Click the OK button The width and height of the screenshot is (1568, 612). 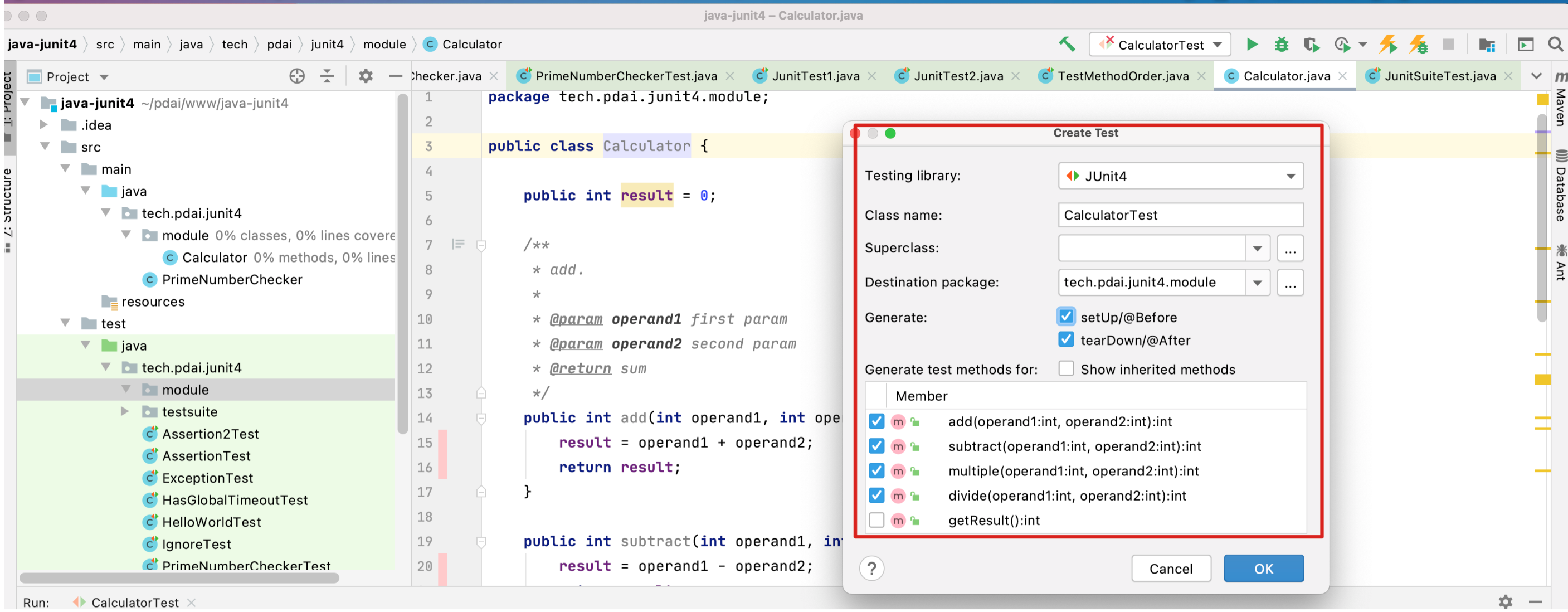1264,569
